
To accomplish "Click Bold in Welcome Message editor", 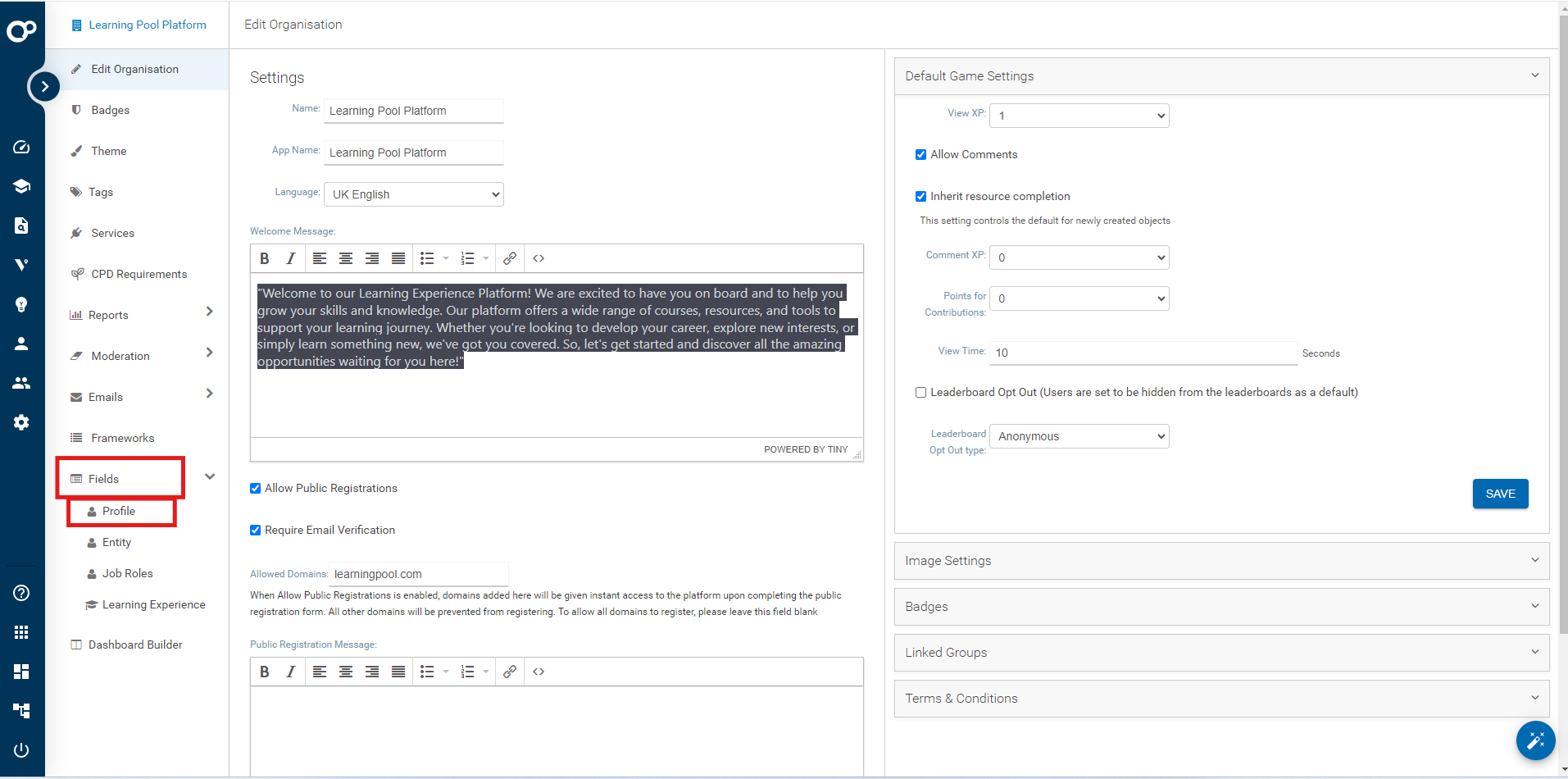I will (265, 258).
